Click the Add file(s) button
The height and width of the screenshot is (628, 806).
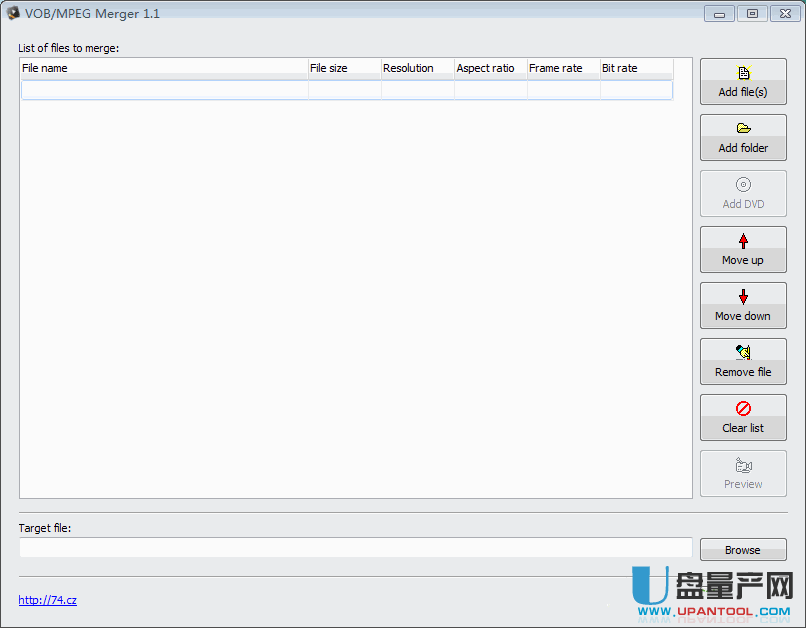click(x=743, y=81)
